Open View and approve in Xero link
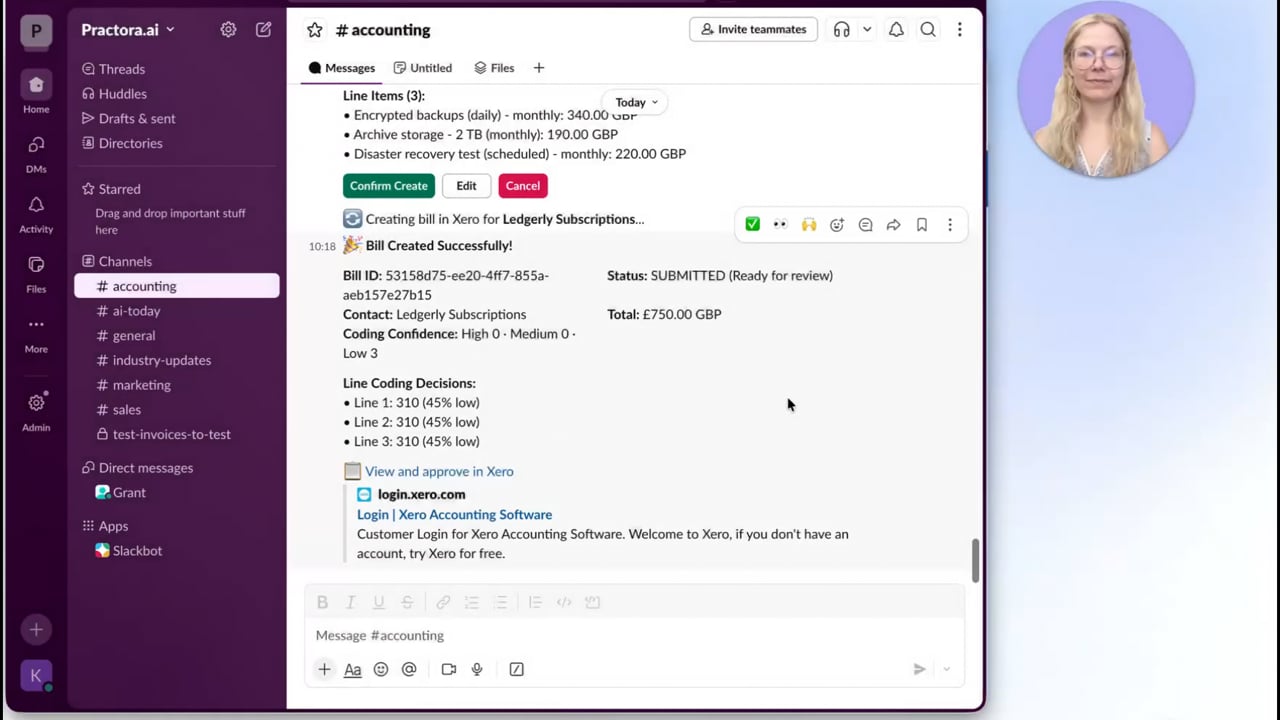This screenshot has height=720, width=1280. coord(439,471)
